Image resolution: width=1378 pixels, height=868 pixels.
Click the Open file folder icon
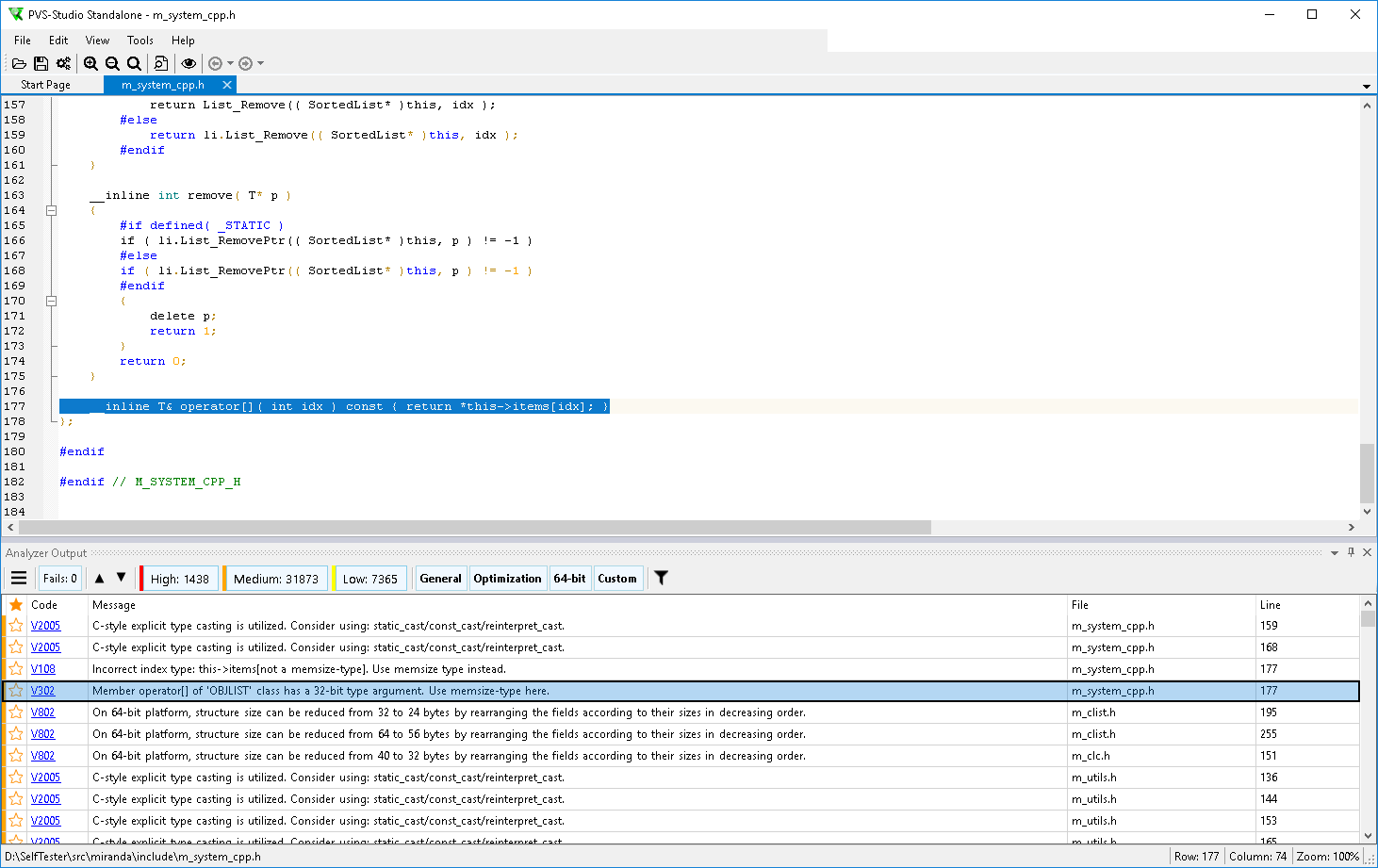click(x=19, y=63)
